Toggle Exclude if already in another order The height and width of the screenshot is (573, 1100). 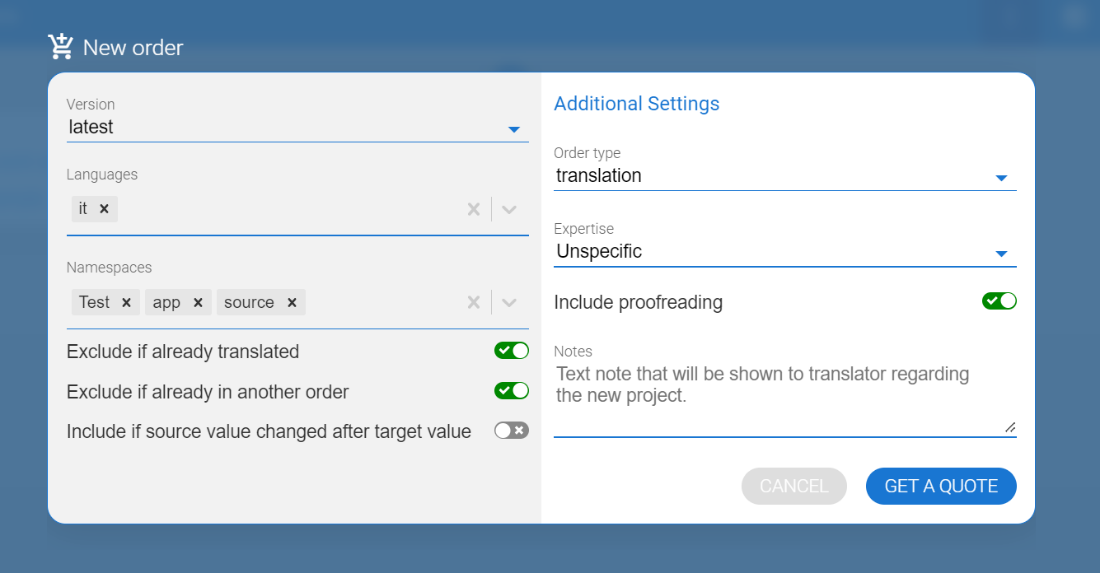click(x=511, y=391)
